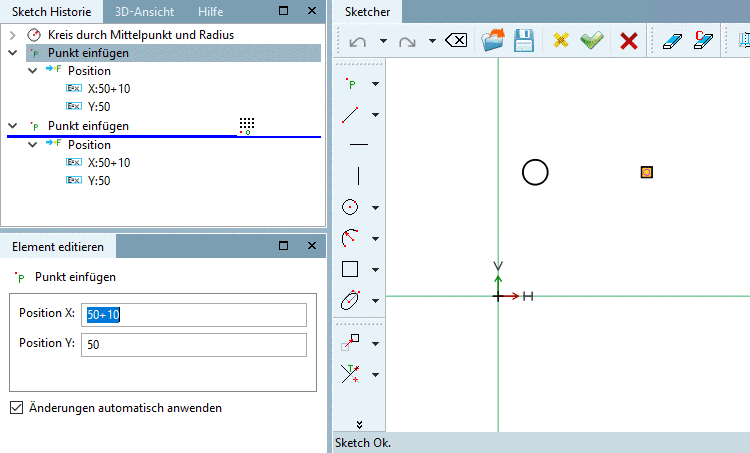Collapse Position under first Punkt einfügen
Screen dimensions: 750x453
coord(33,71)
